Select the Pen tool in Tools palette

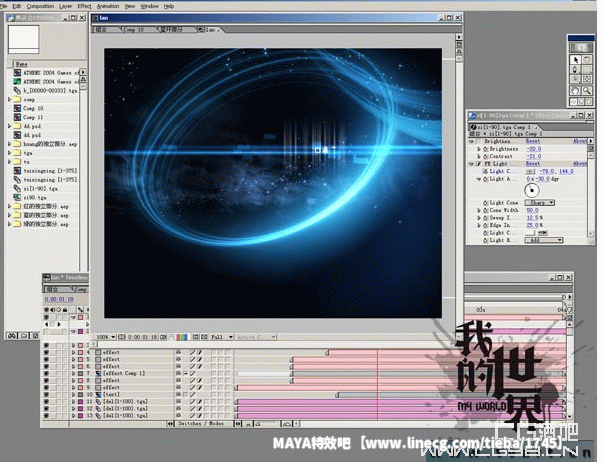point(575,70)
